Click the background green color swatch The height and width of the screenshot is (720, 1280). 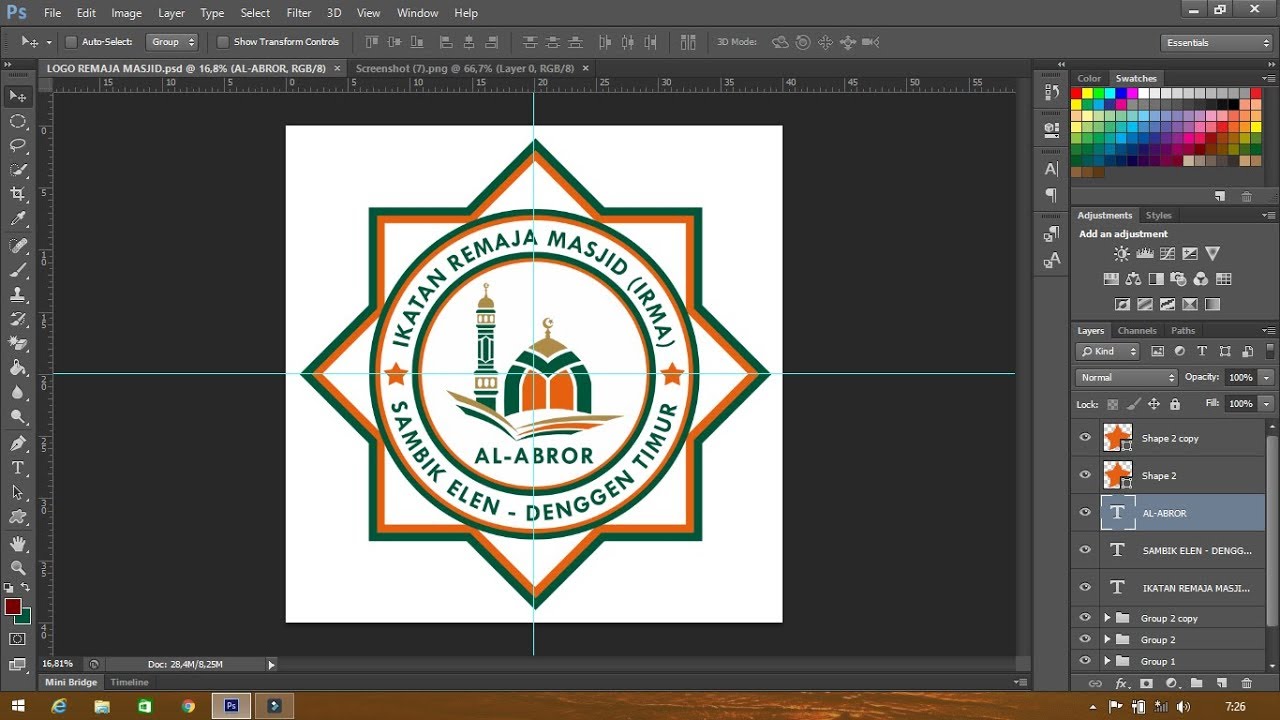(24, 617)
